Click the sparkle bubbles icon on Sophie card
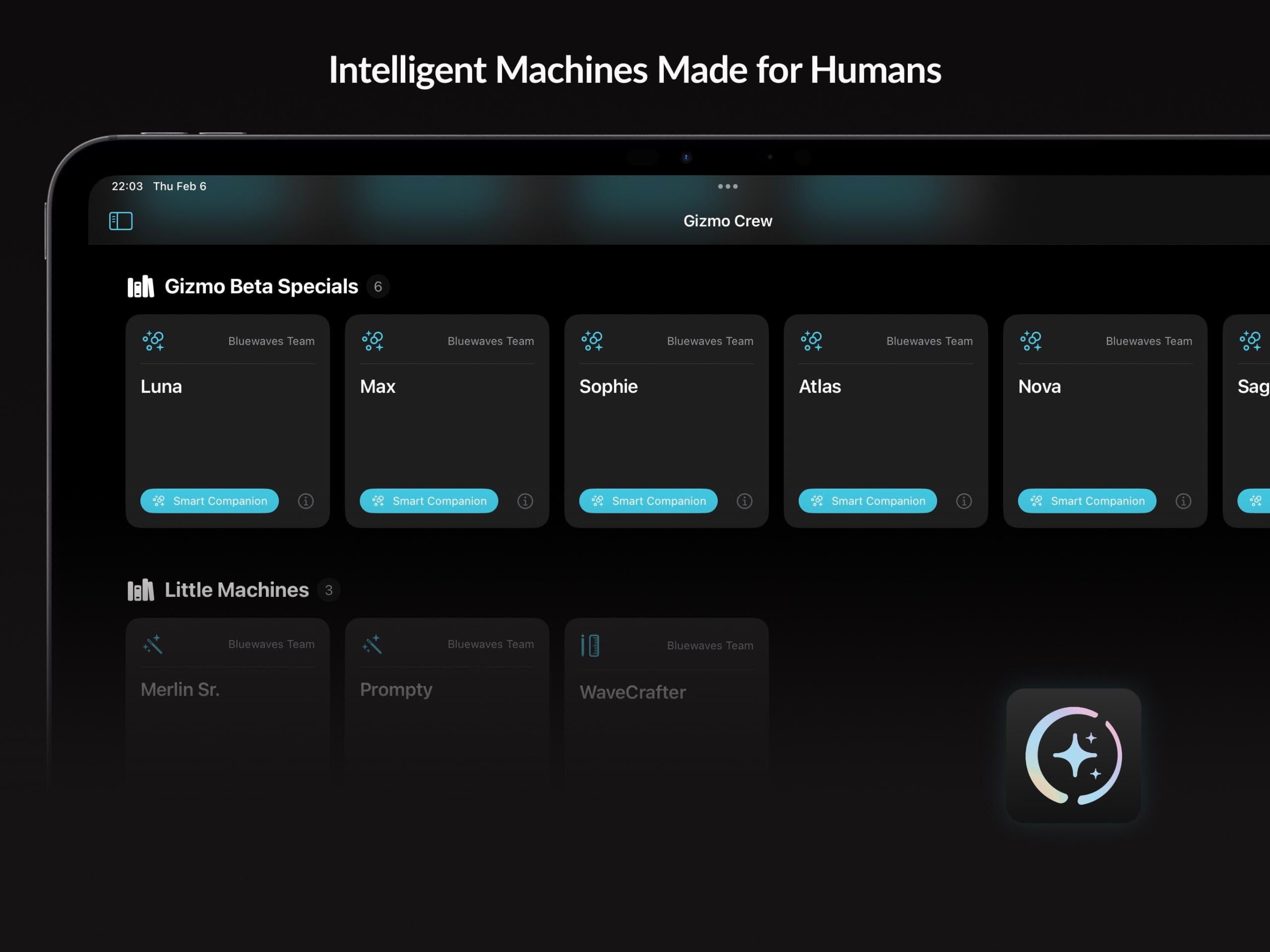This screenshot has height=952, width=1270. (x=592, y=341)
